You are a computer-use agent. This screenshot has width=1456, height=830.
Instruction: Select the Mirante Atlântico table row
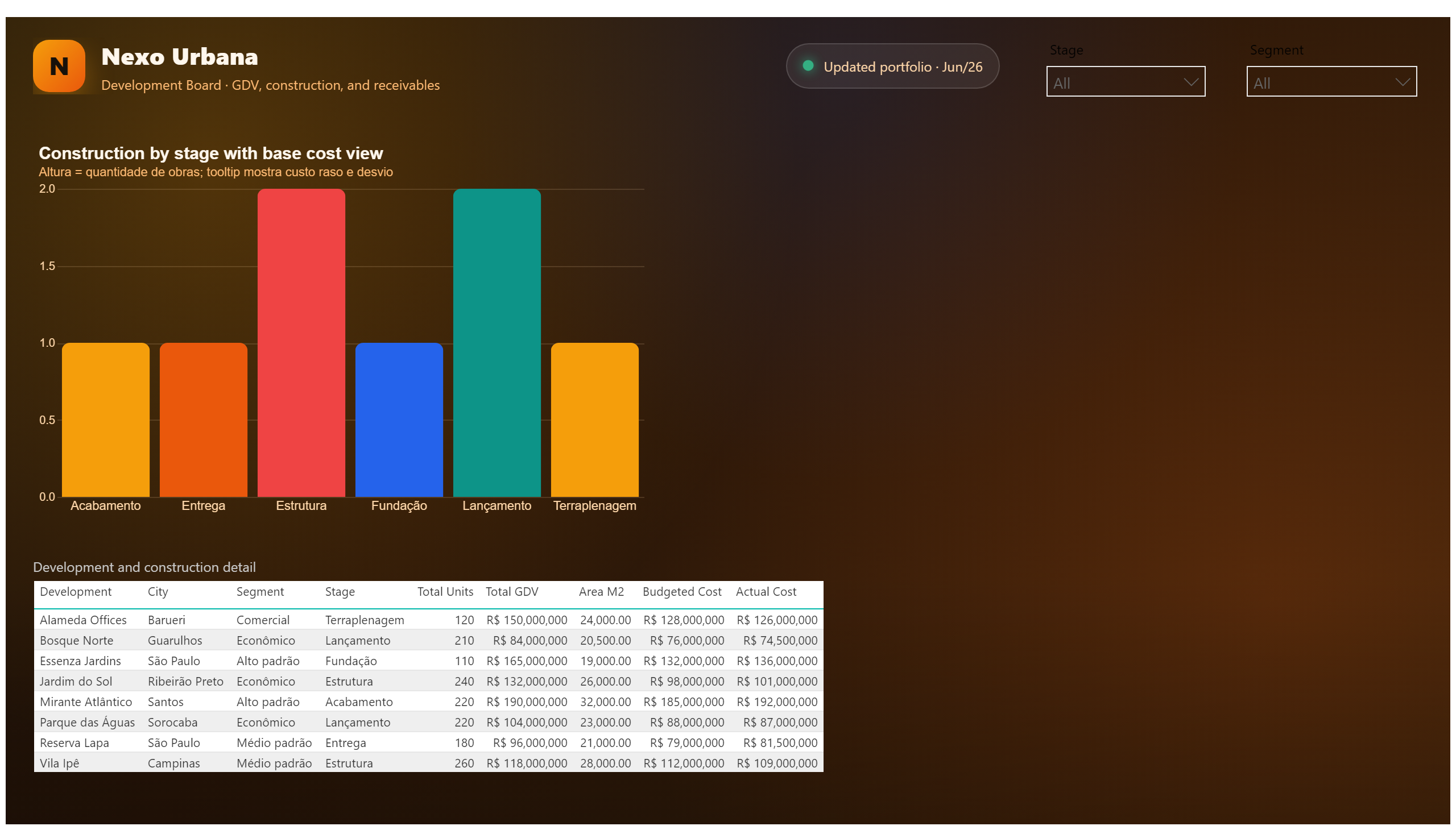(428, 702)
